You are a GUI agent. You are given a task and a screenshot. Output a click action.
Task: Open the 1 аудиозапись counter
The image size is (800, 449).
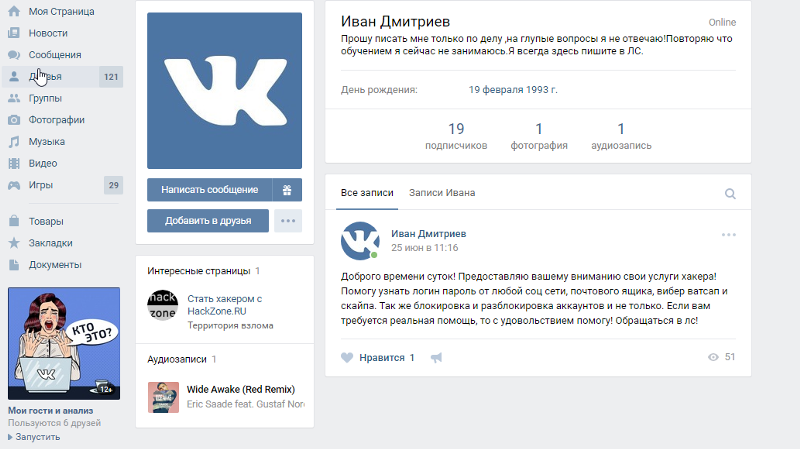[621, 136]
